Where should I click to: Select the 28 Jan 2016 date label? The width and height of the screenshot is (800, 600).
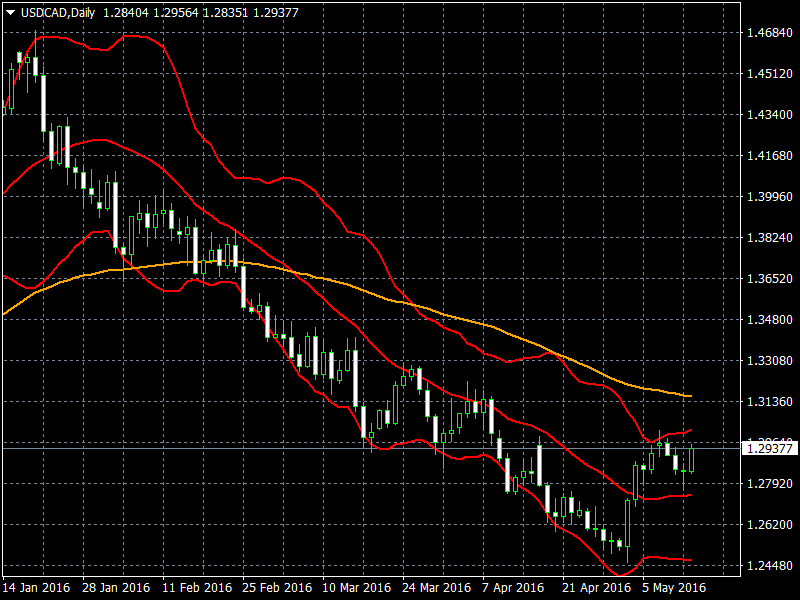116,588
